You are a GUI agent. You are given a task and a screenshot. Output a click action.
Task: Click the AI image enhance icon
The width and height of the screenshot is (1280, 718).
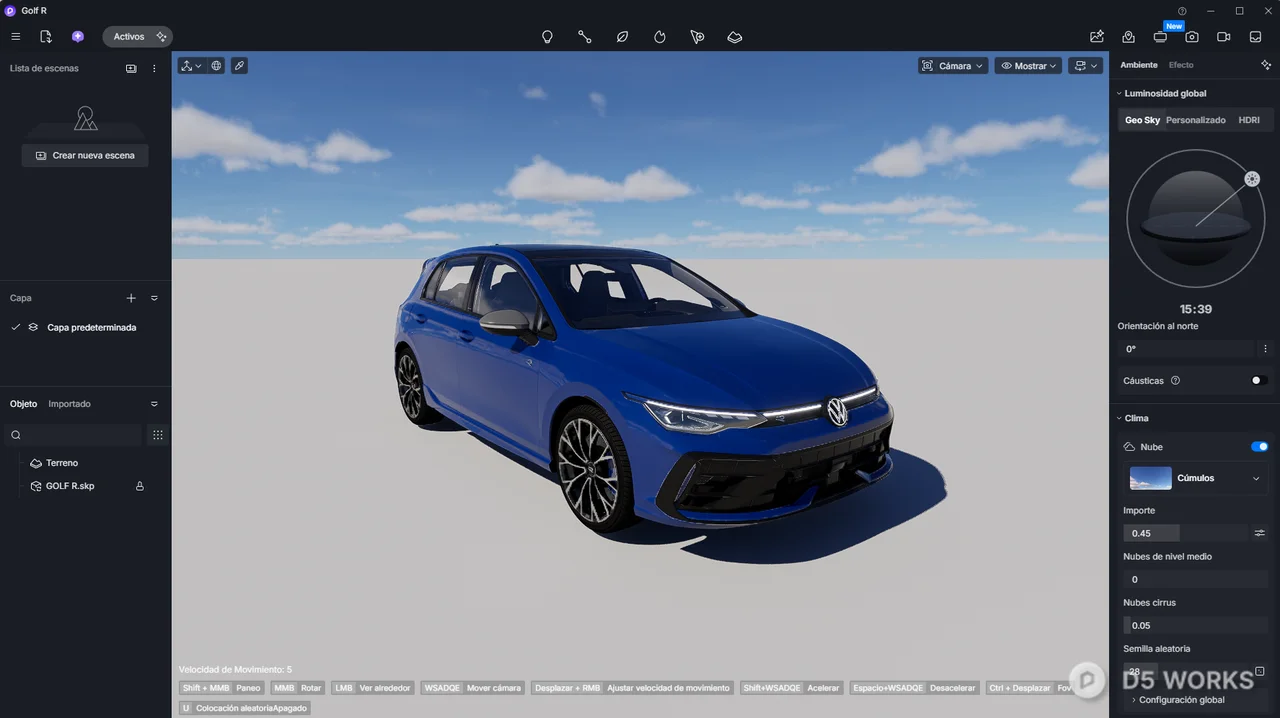1097,36
